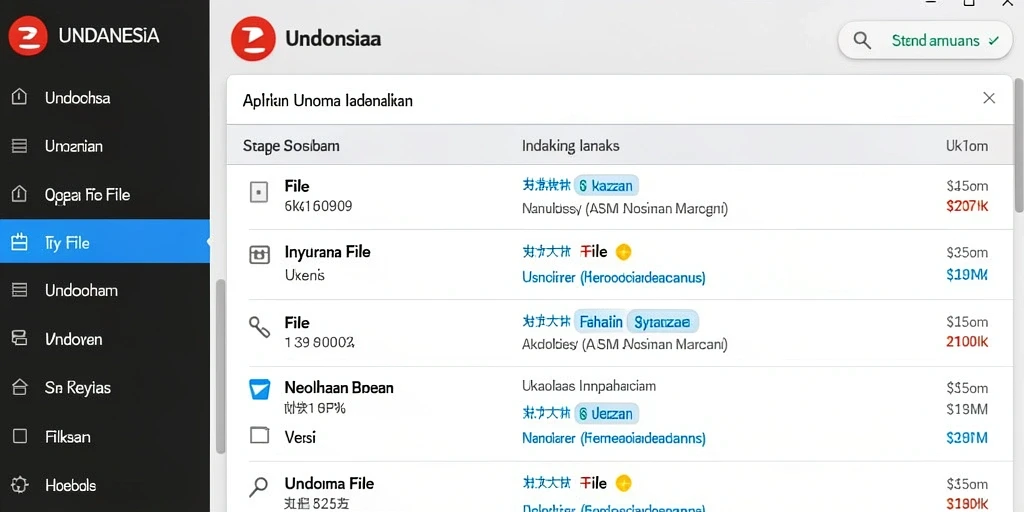Viewport: 1024px width, 512px height.
Task: Select the 6K4160909 file number
Action: pos(318,206)
